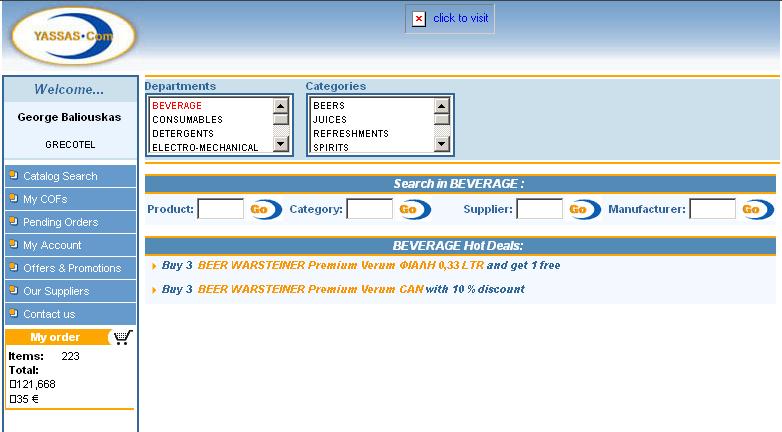Click the 'Search in BEVERAGE' header
Screen dimensions: 782x432
tap(460, 184)
